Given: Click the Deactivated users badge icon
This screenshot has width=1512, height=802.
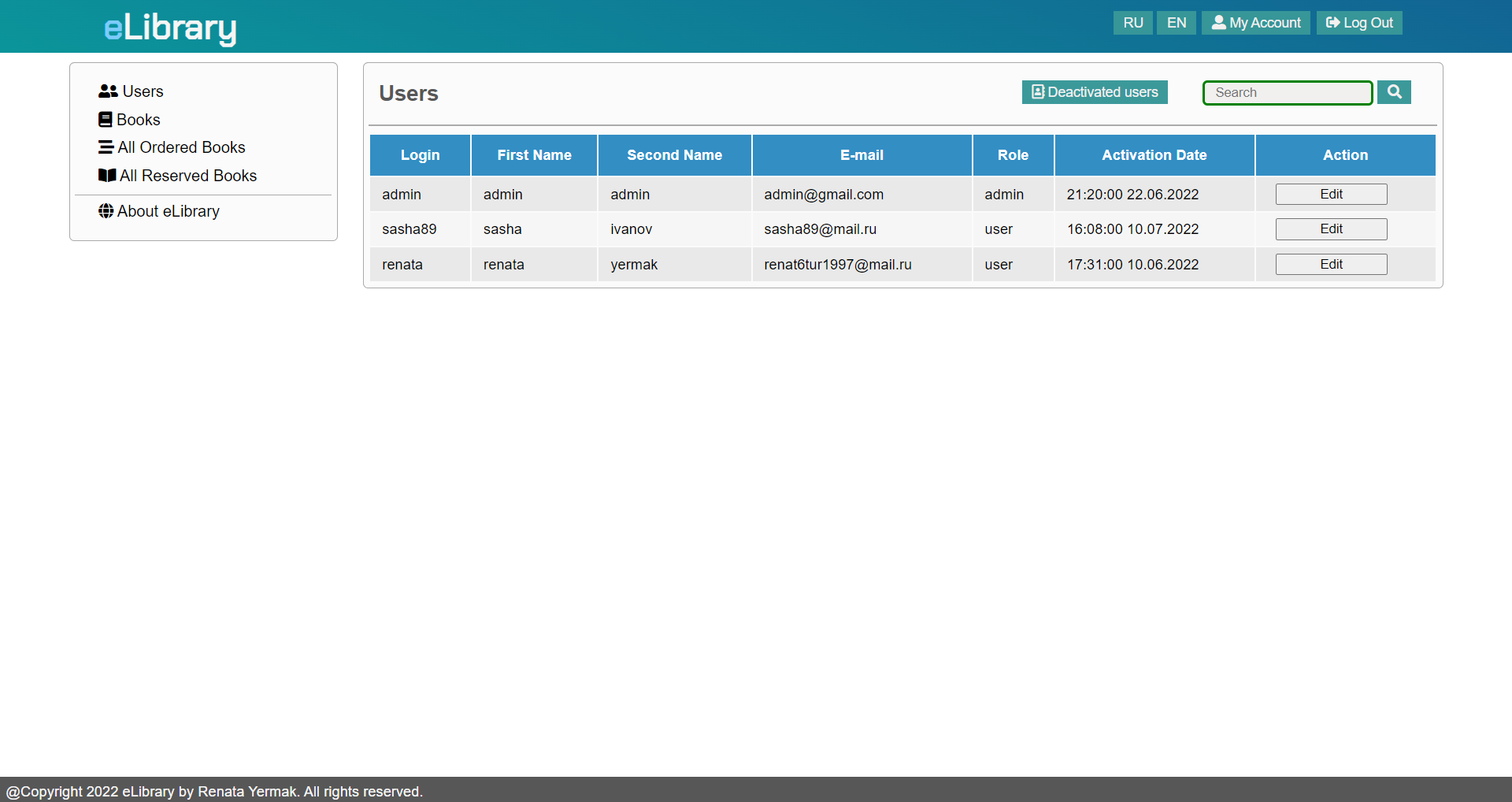Looking at the screenshot, I should tap(1037, 91).
